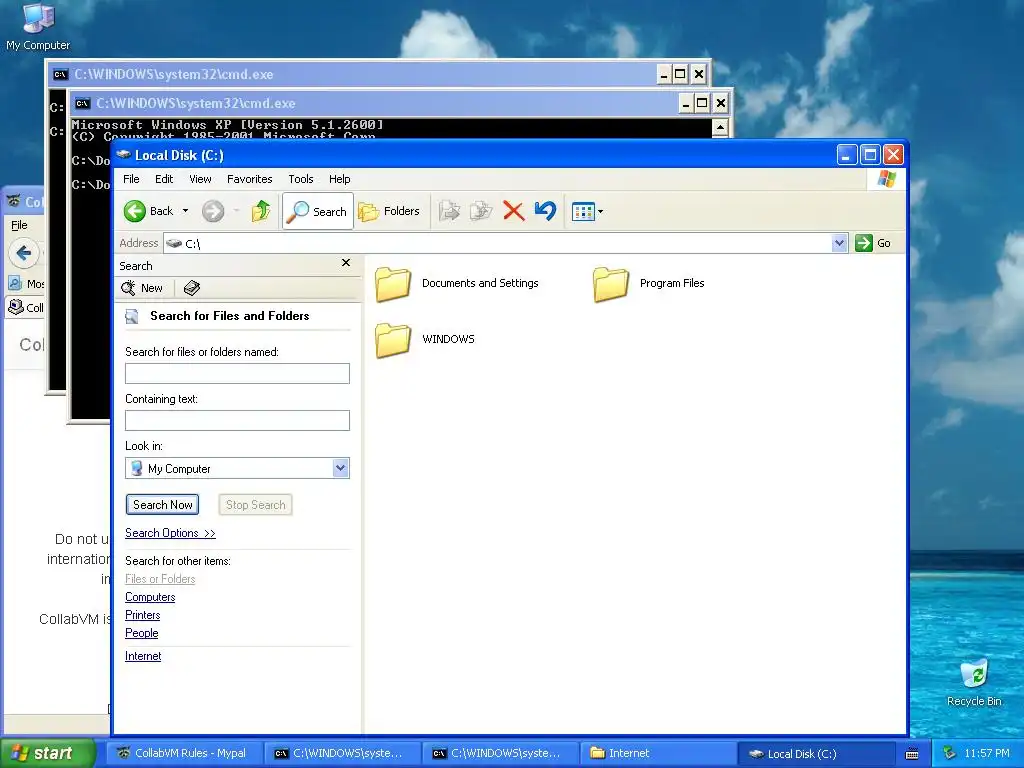Toggle the Folders pane button
Image resolution: width=1024 pixels, height=768 pixels.
[389, 211]
